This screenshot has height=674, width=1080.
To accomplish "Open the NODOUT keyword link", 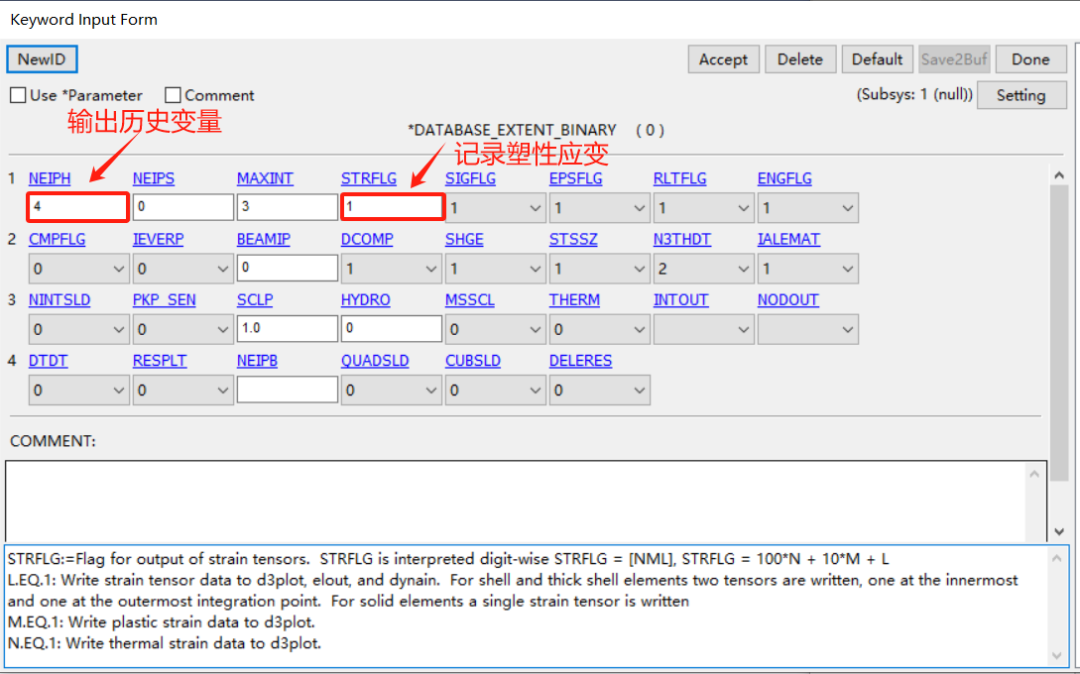I will (788, 300).
